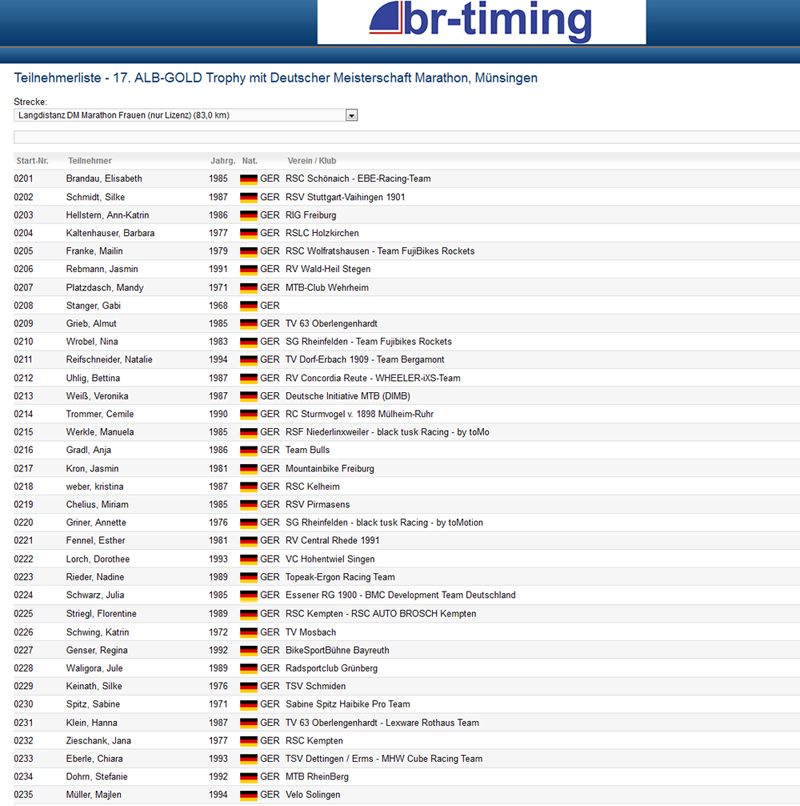Click the German flag for Rebmann, Jasmin
This screenshot has height=806, width=800.
pyautogui.click(x=249, y=269)
